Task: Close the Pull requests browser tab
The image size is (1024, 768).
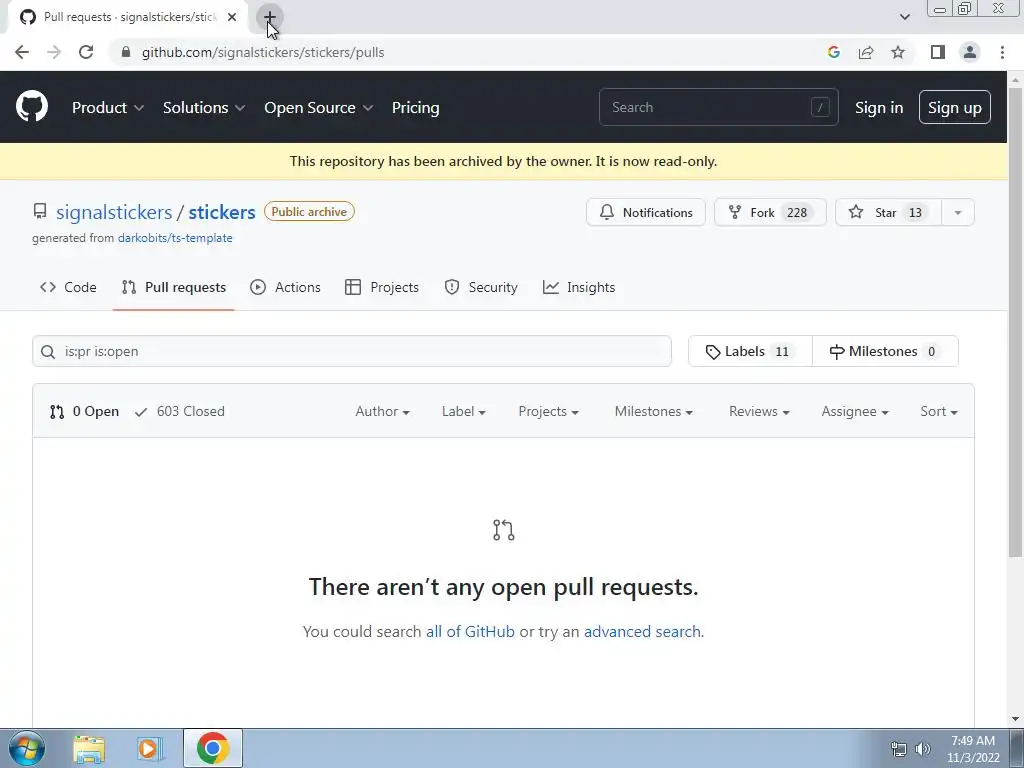Action: (232, 17)
